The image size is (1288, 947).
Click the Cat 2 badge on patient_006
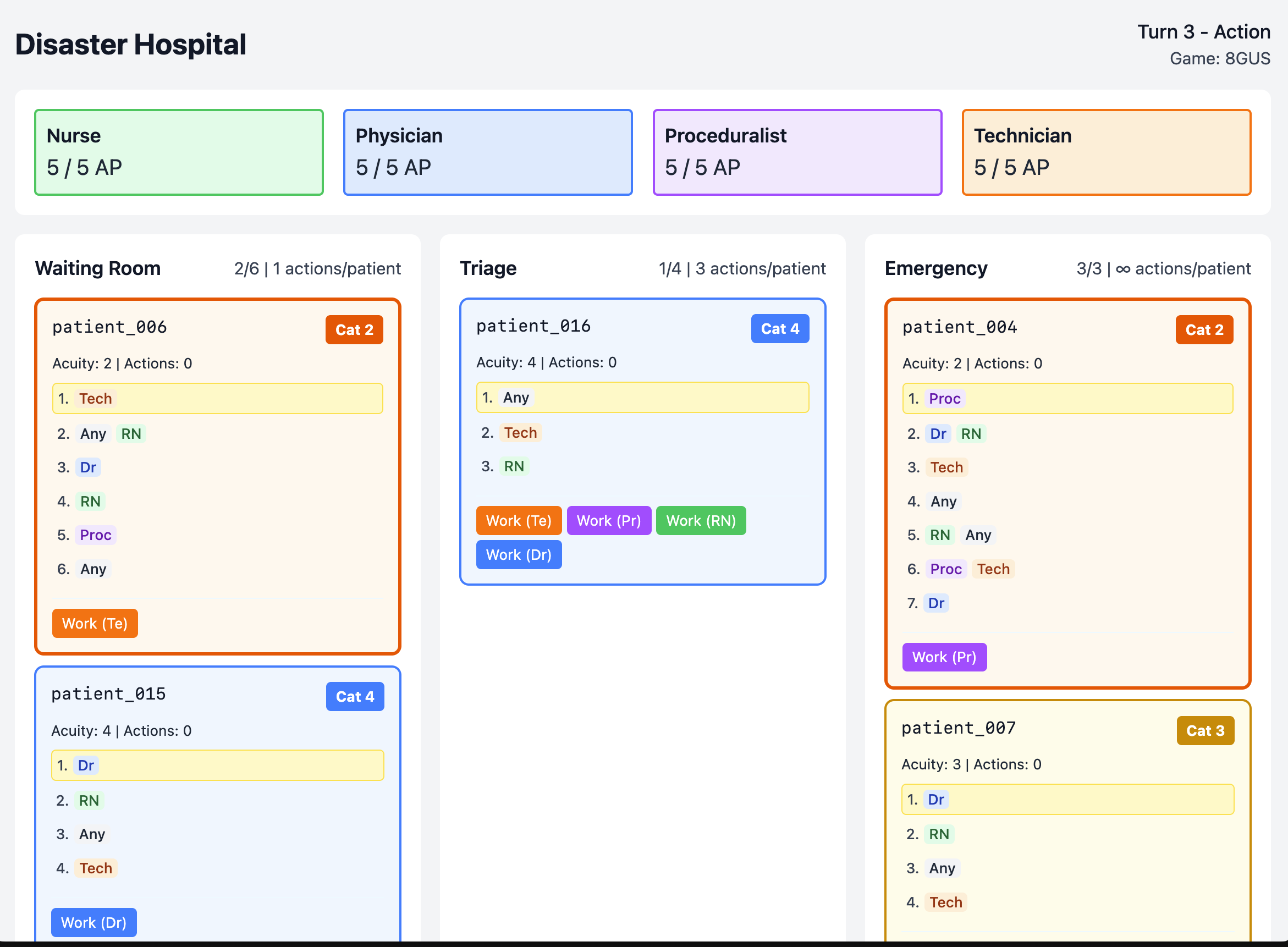(354, 329)
